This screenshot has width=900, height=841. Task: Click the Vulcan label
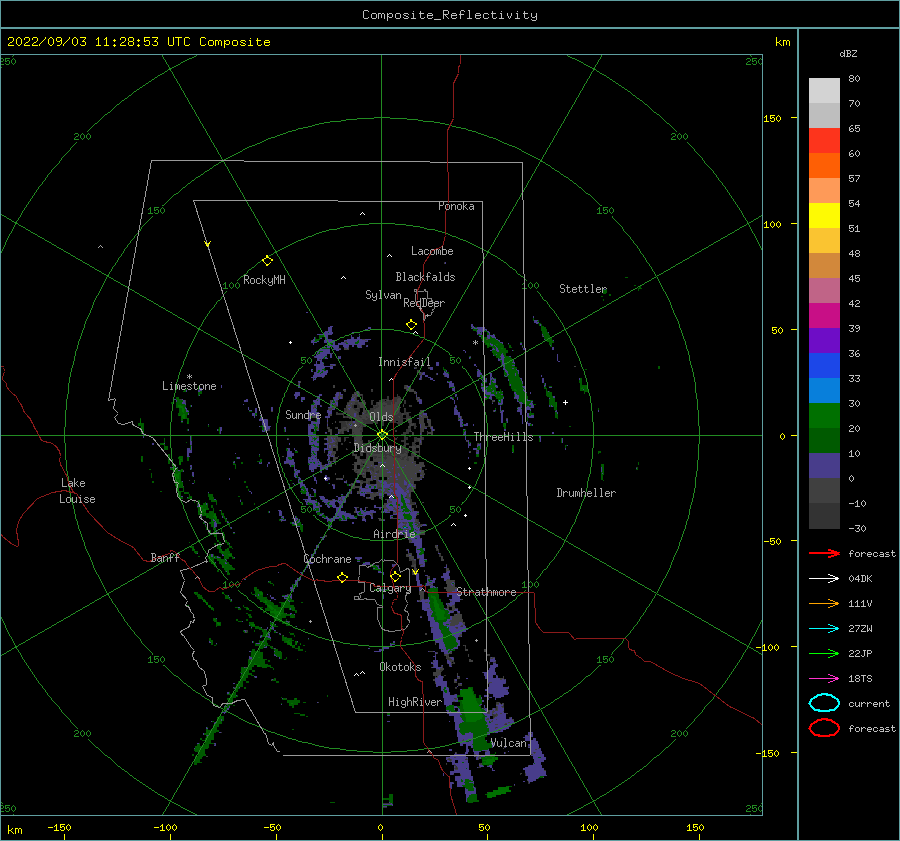pos(508,743)
